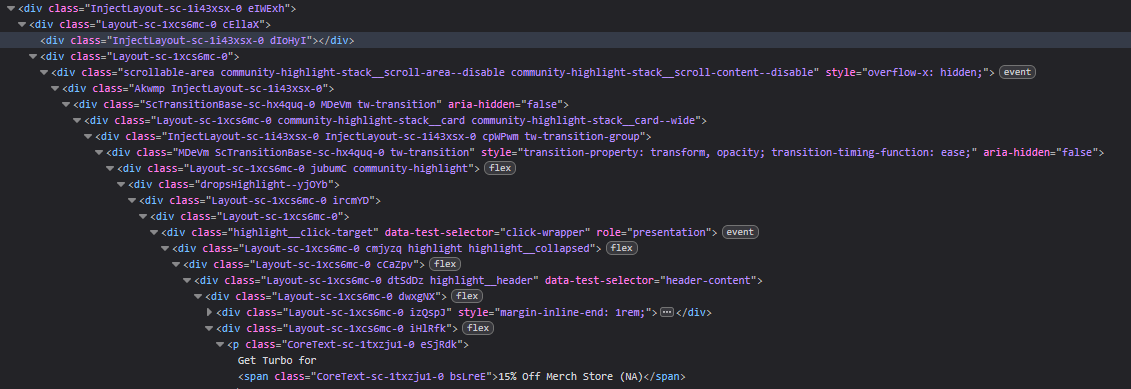Click ellipsis badge in izQspJ div
This screenshot has height=389, width=1131.
(667, 312)
